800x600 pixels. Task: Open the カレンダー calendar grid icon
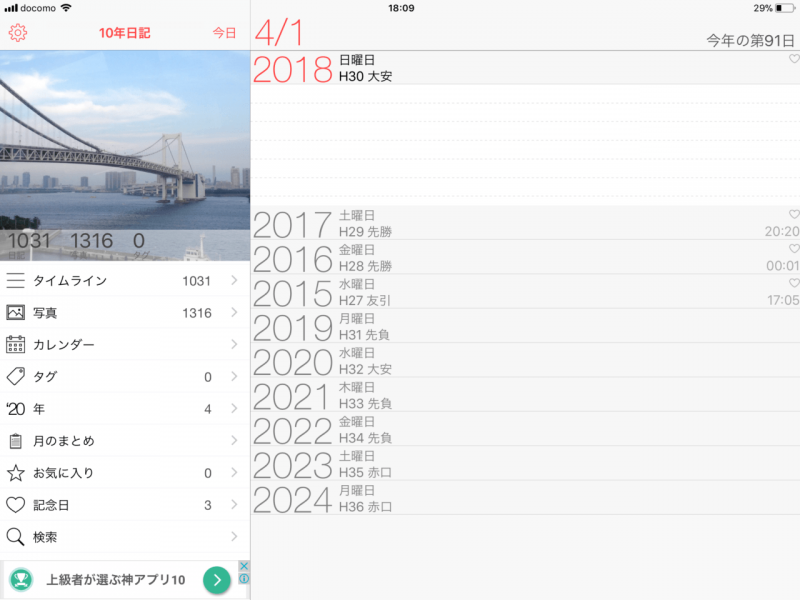coord(14,346)
